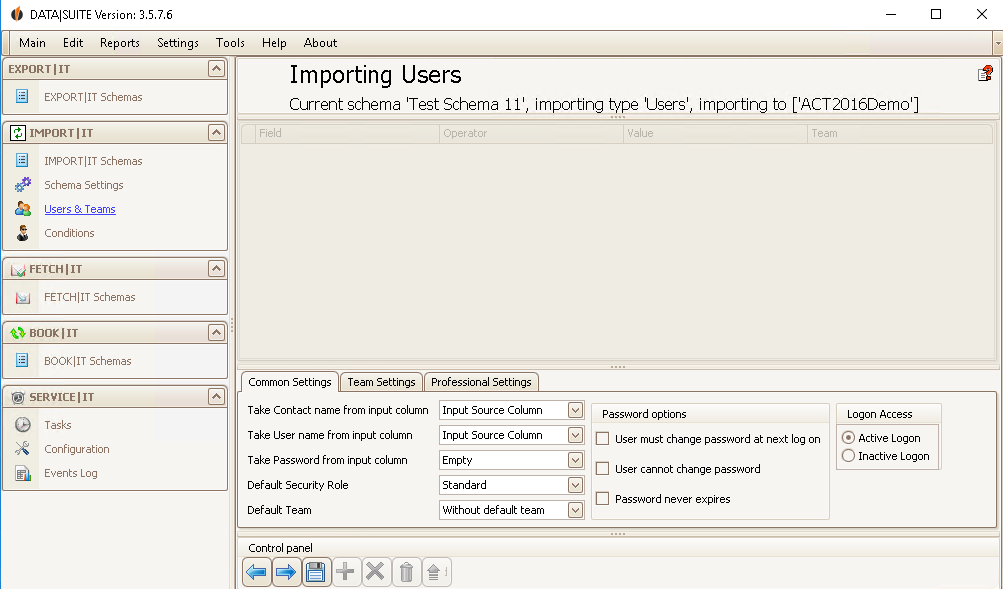Click the blue back arrow in Control panel

pyautogui.click(x=257, y=572)
